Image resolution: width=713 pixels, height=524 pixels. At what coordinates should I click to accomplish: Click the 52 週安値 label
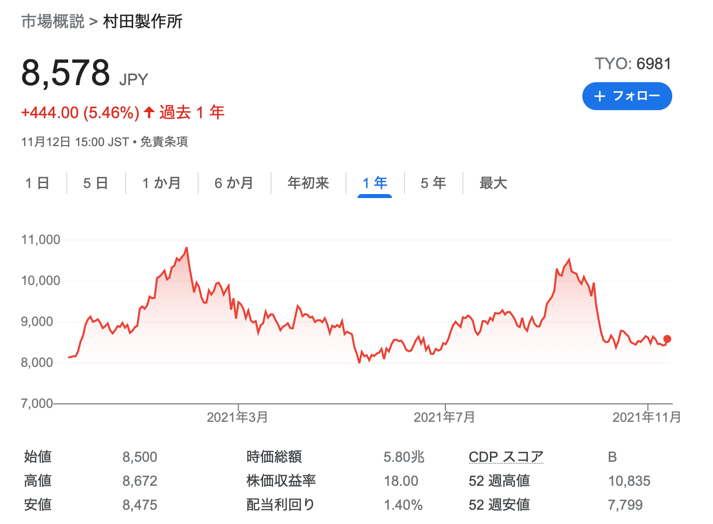point(499,504)
